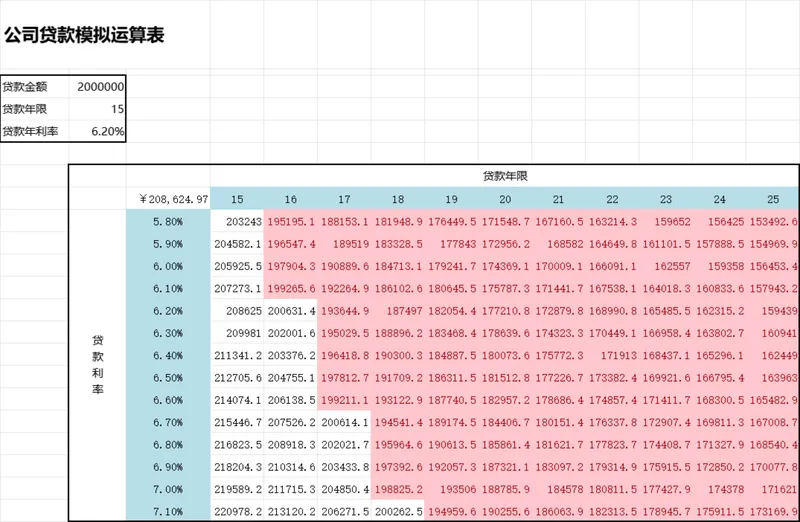Screen dimensions: 800x522
Task: Select cell 205925.5
Action: click(x=237, y=266)
